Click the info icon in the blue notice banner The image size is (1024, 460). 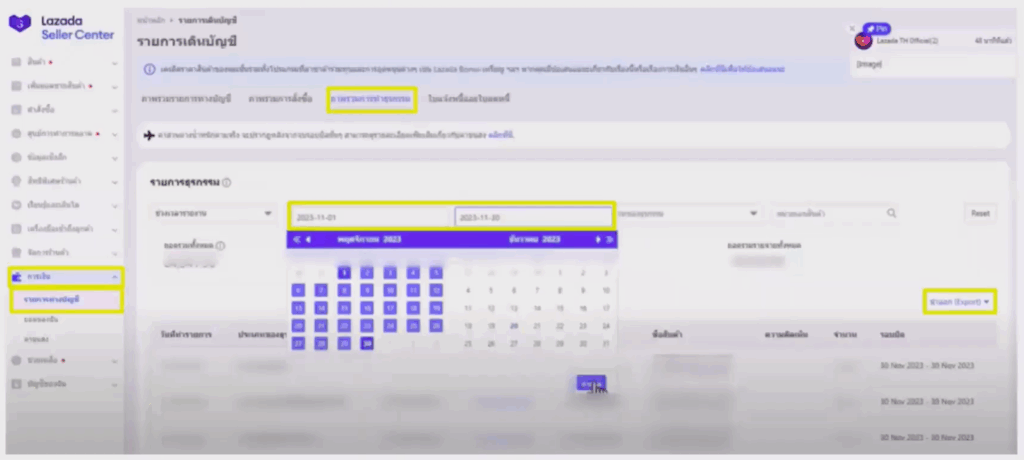click(150, 69)
